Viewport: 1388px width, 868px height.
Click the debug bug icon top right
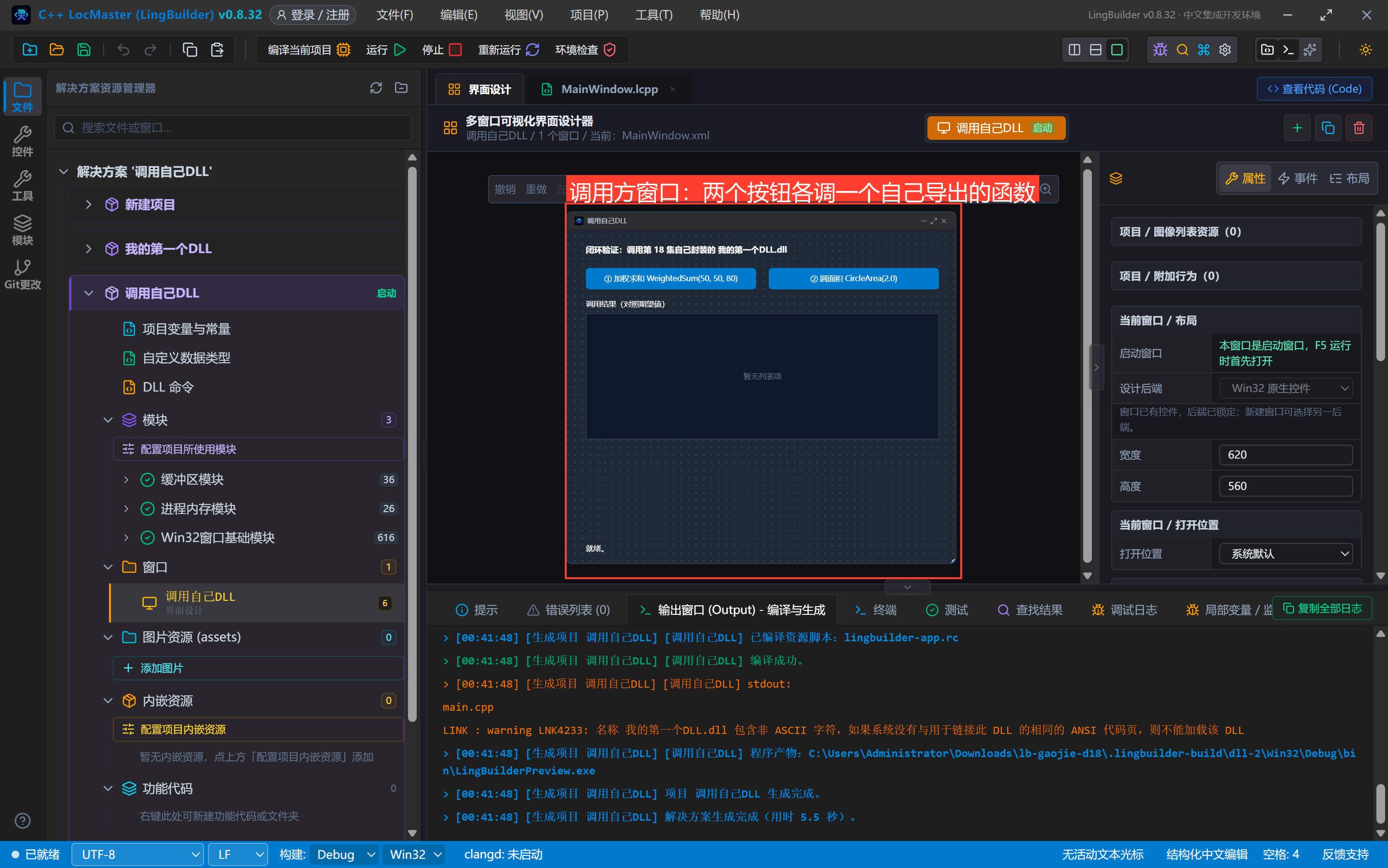tap(1160, 50)
